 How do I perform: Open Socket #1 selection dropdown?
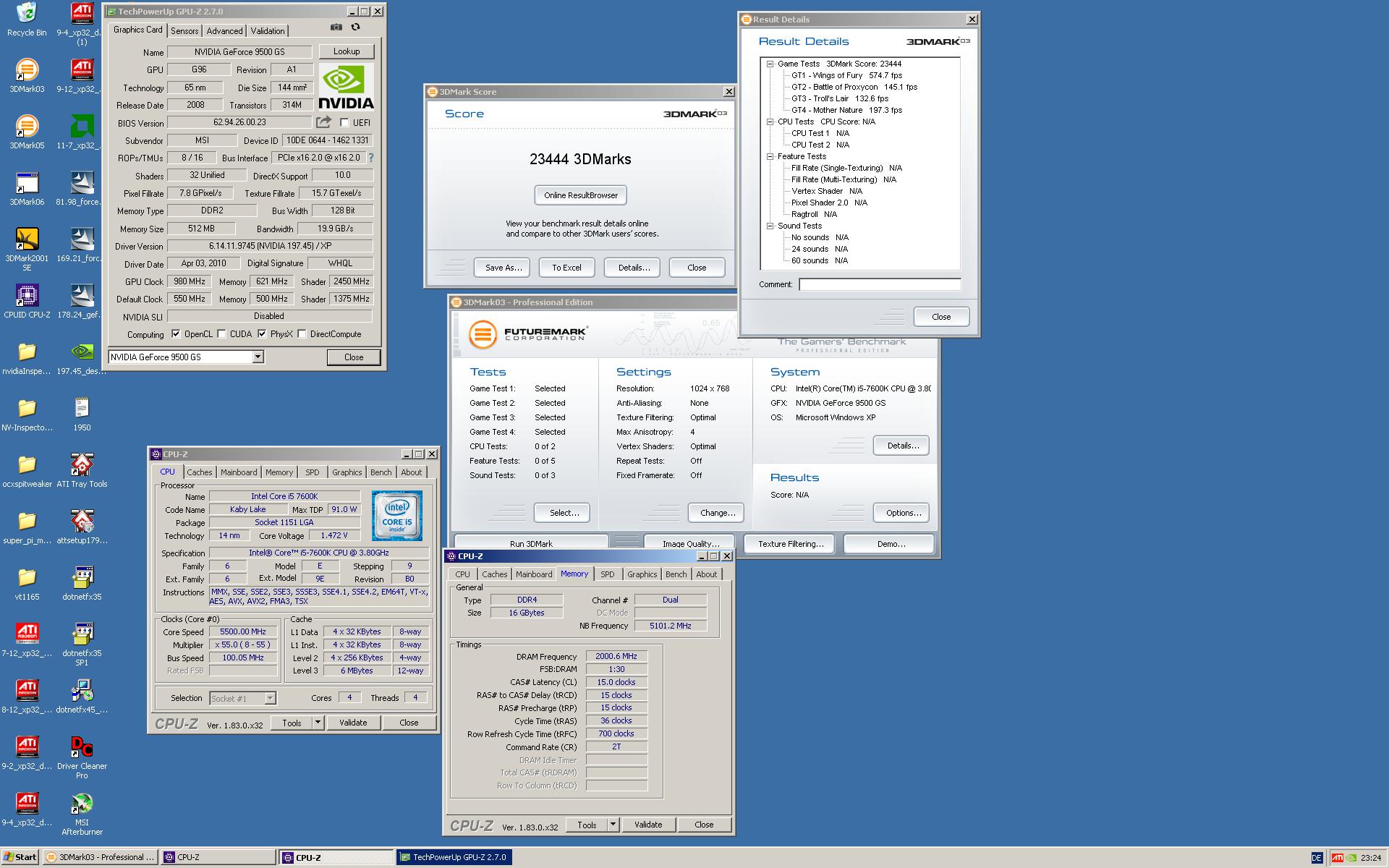tap(270, 698)
